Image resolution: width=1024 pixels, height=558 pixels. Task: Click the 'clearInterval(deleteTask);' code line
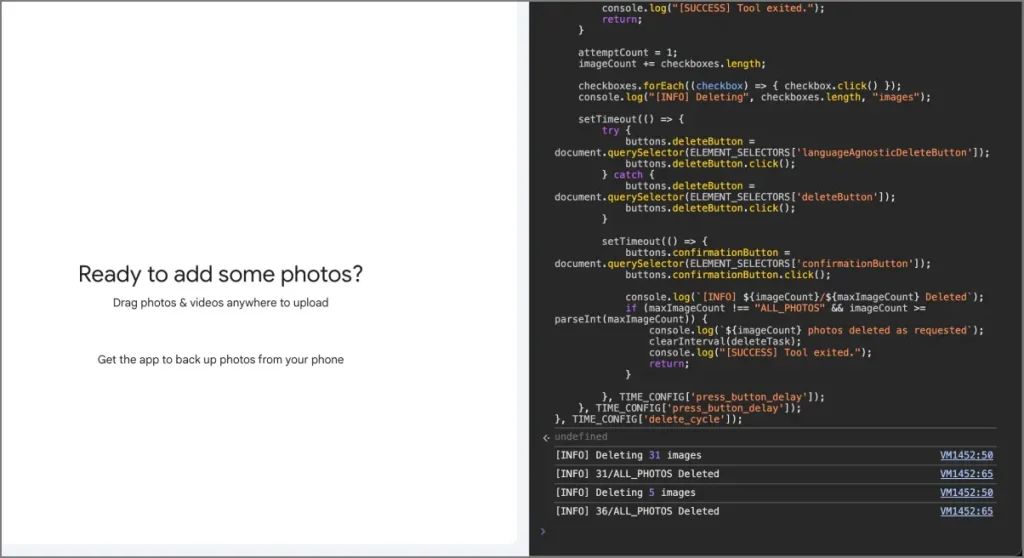tap(724, 341)
